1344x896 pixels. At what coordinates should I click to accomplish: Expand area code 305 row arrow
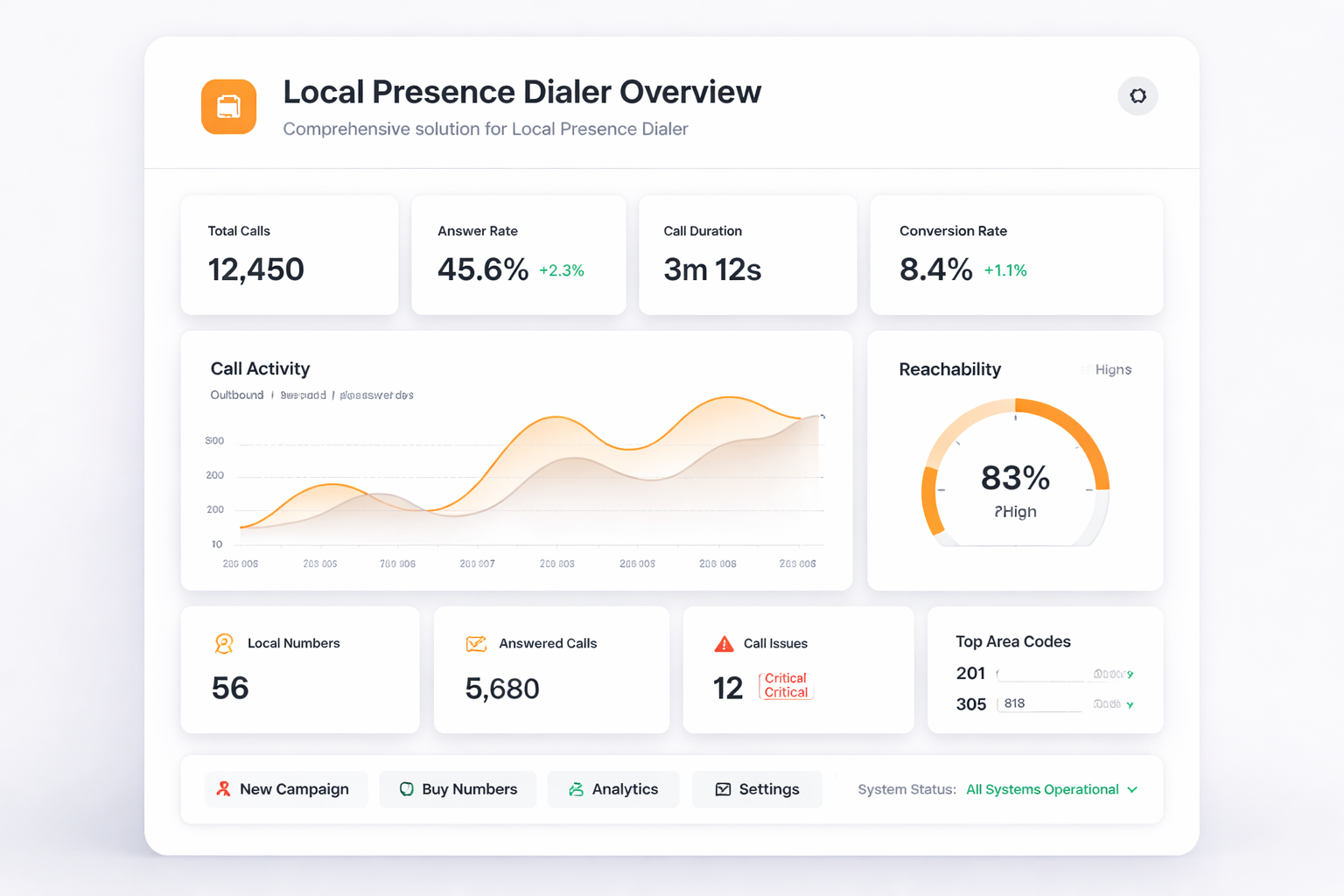click(x=1130, y=705)
